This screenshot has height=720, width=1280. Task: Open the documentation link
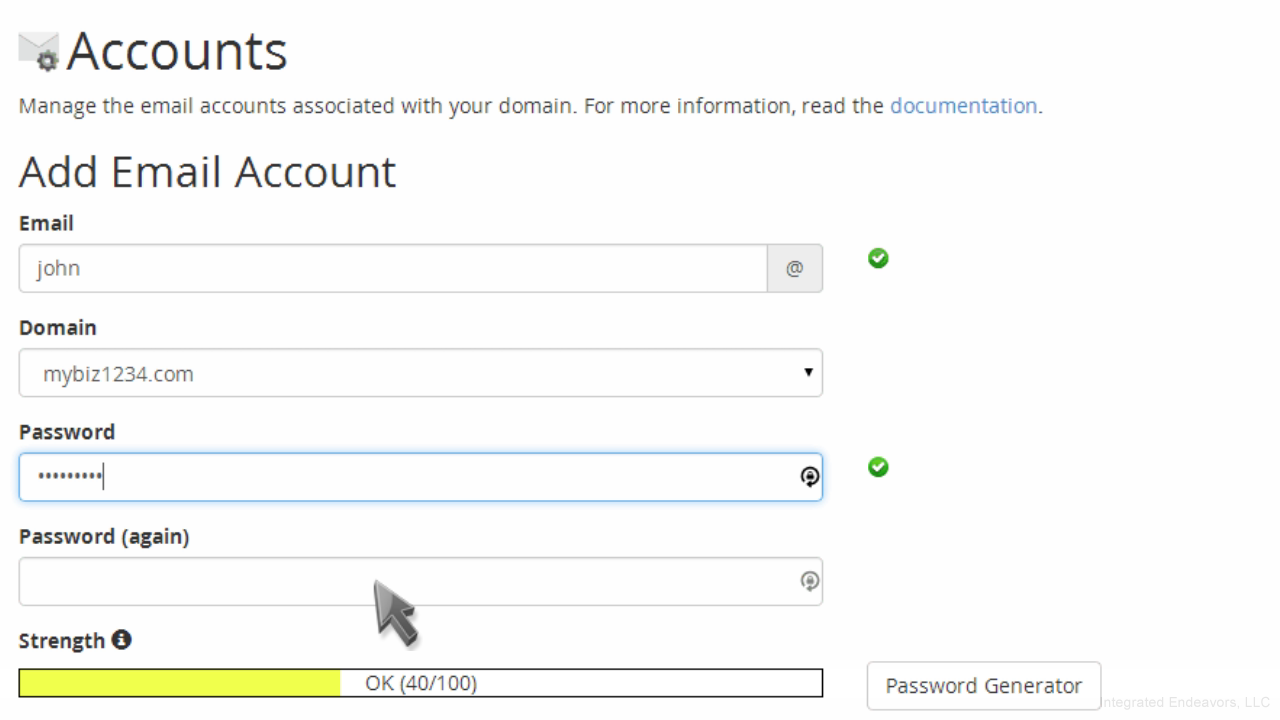pos(963,106)
